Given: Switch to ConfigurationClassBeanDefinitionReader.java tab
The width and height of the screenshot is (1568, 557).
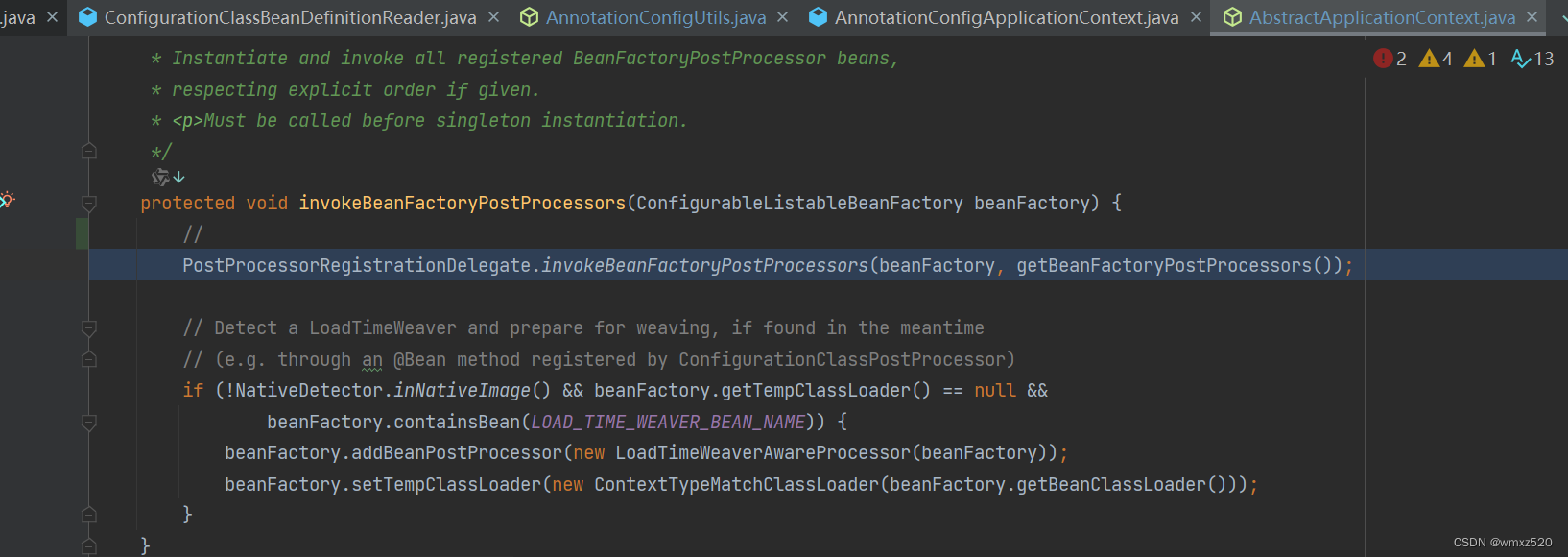Looking at the screenshot, I should (290, 17).
